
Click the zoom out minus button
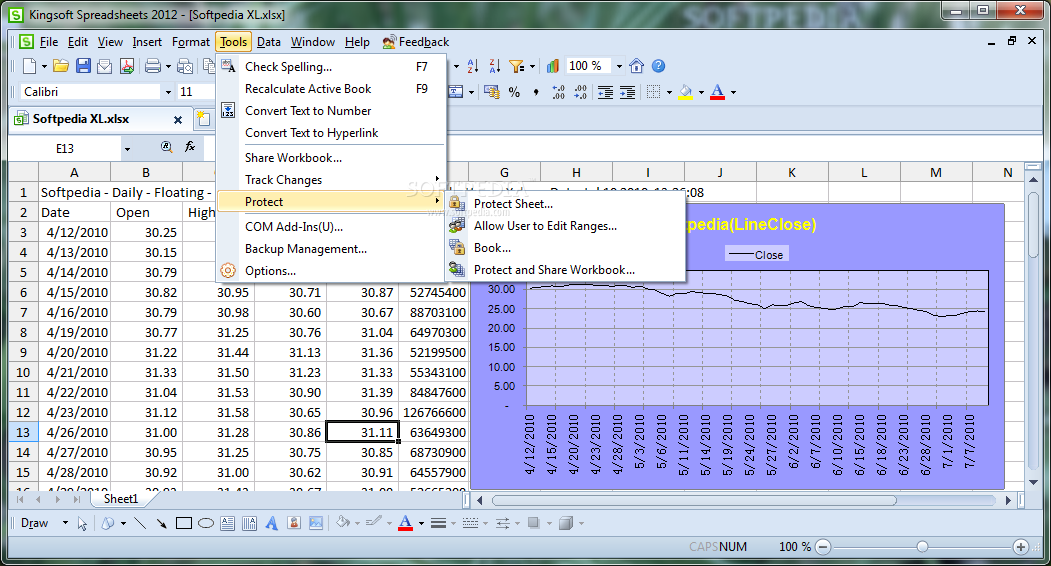823,547
